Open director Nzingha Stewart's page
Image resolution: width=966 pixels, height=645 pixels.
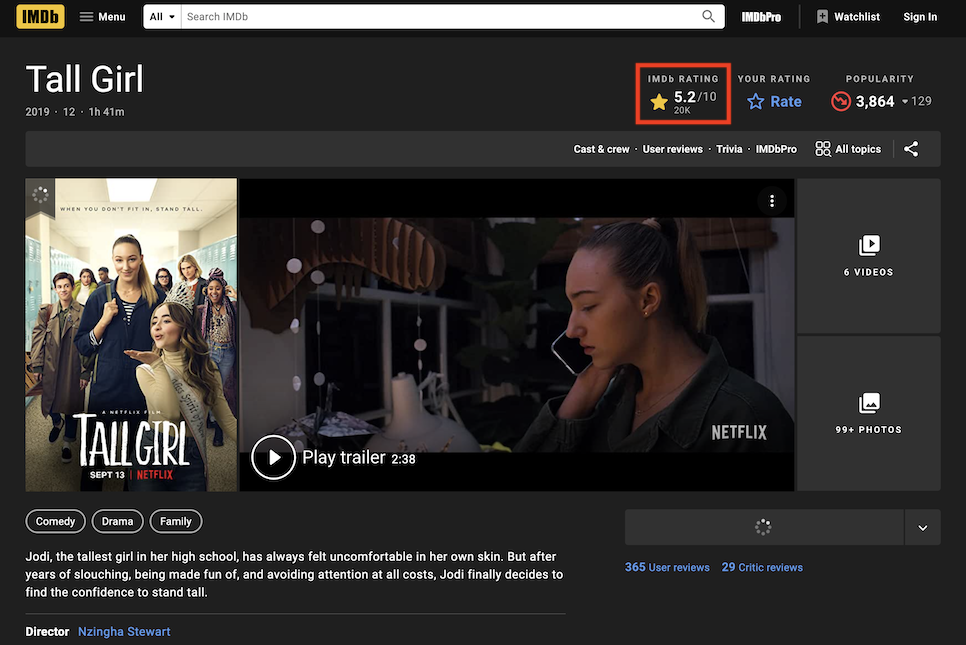[x=124, y=631]
